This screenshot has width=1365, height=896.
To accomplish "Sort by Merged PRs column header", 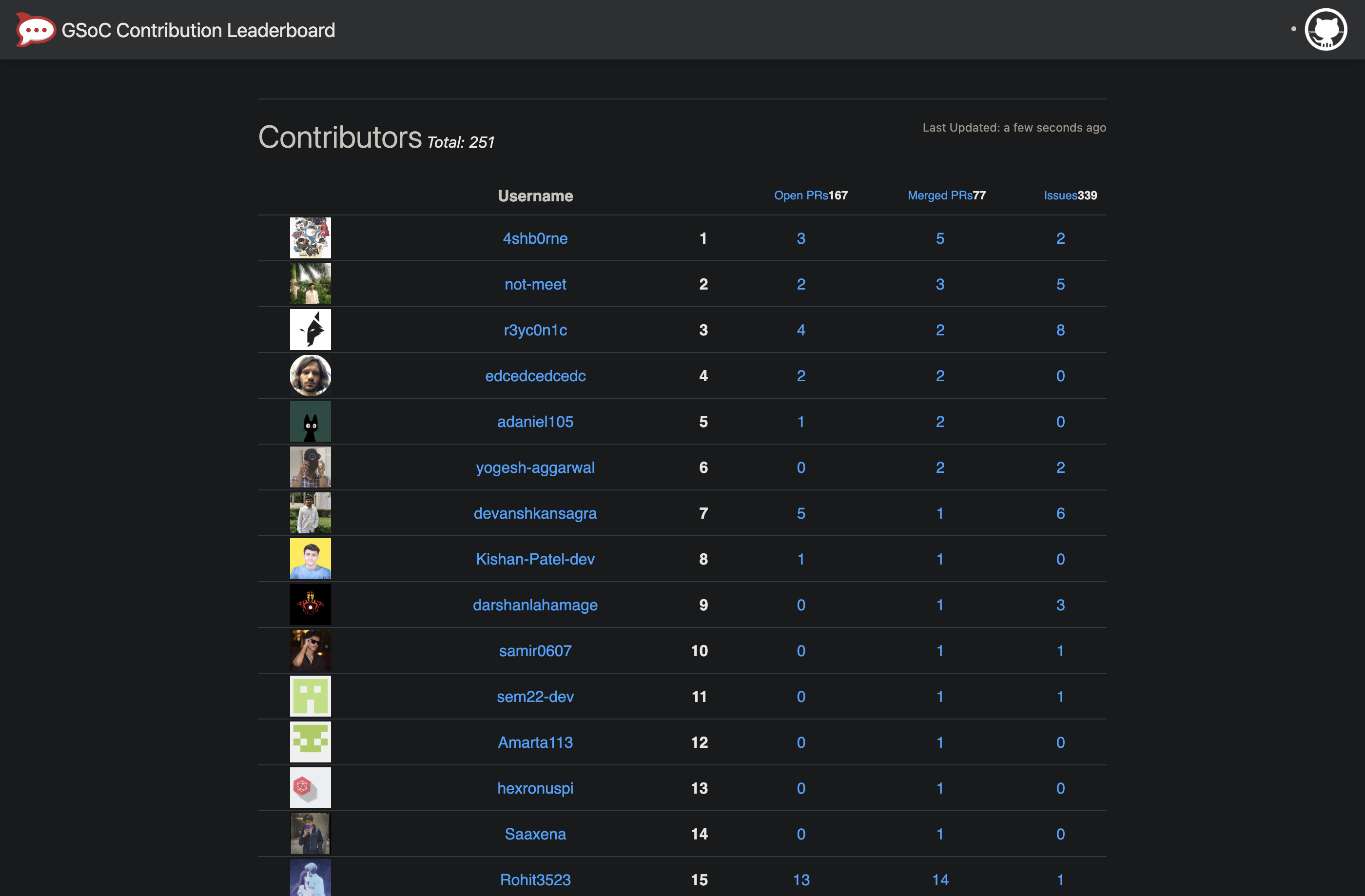I will [x=939, y=195].
